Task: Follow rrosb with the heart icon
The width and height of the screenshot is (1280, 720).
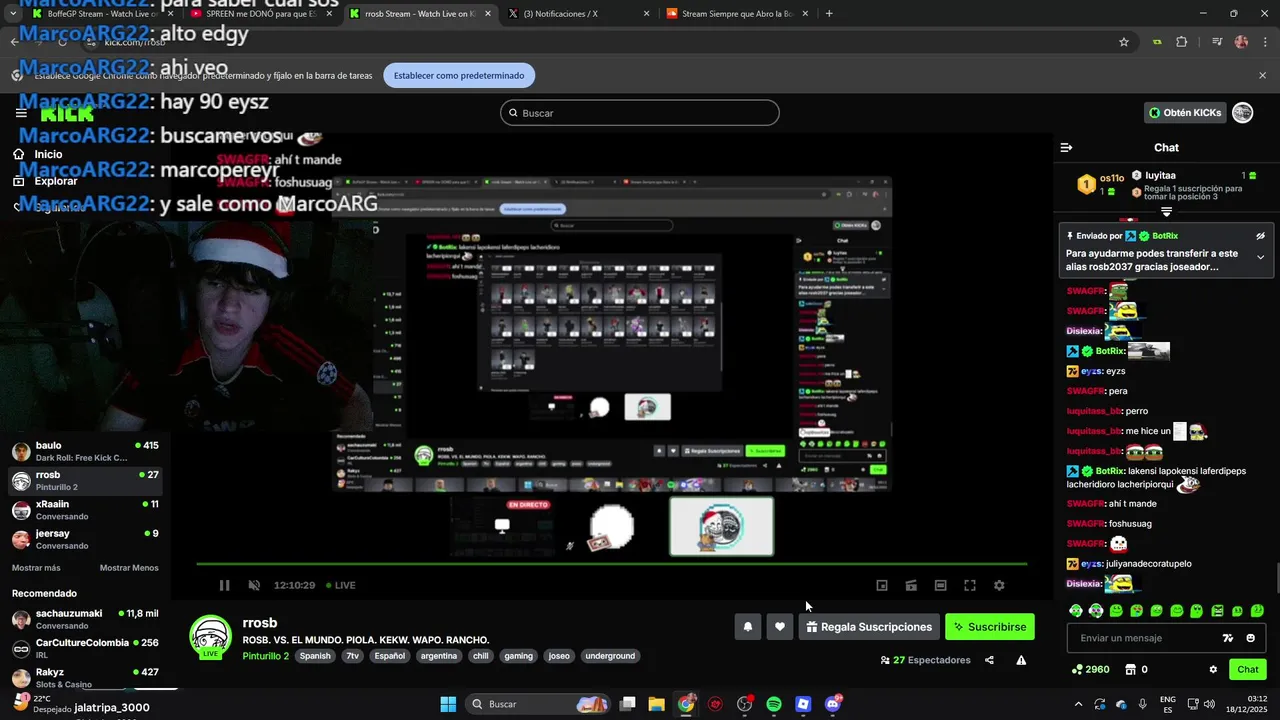Action: tap(780, 627)
